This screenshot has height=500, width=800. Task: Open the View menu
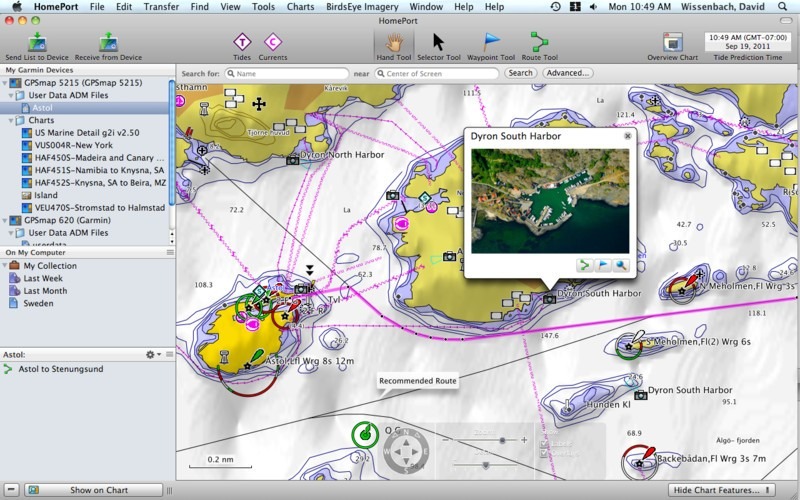click(x=231, y=7)
